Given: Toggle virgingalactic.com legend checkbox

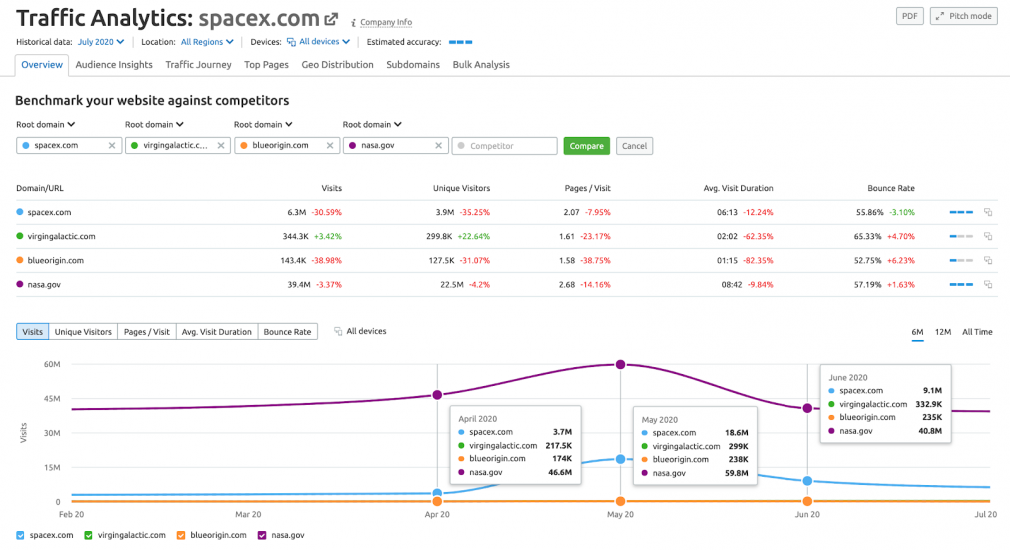Looking at the screenshot, I should pos(89,535).
